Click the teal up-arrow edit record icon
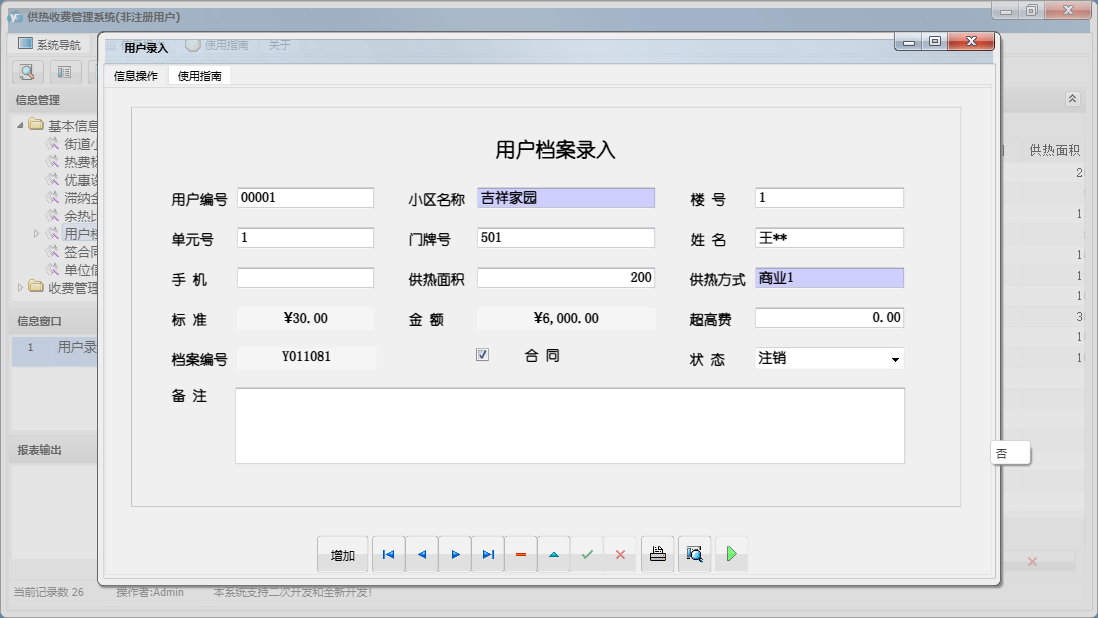 (x=554, y=555)
